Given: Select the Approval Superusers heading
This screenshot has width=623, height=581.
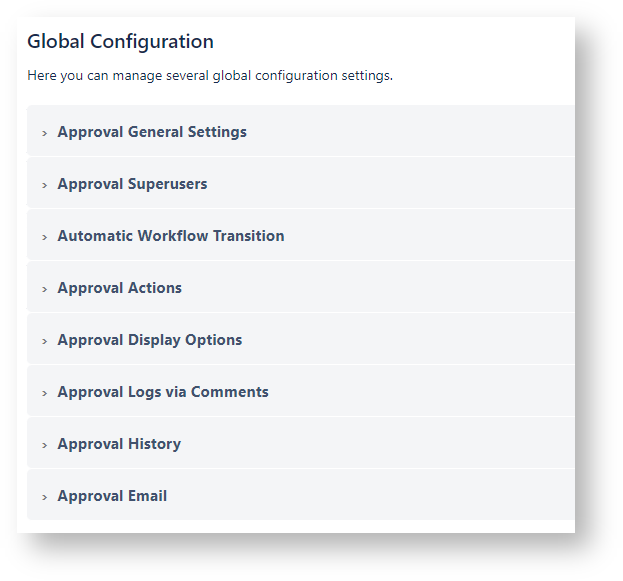Looking at the screenshot, I should coord(132,184).
